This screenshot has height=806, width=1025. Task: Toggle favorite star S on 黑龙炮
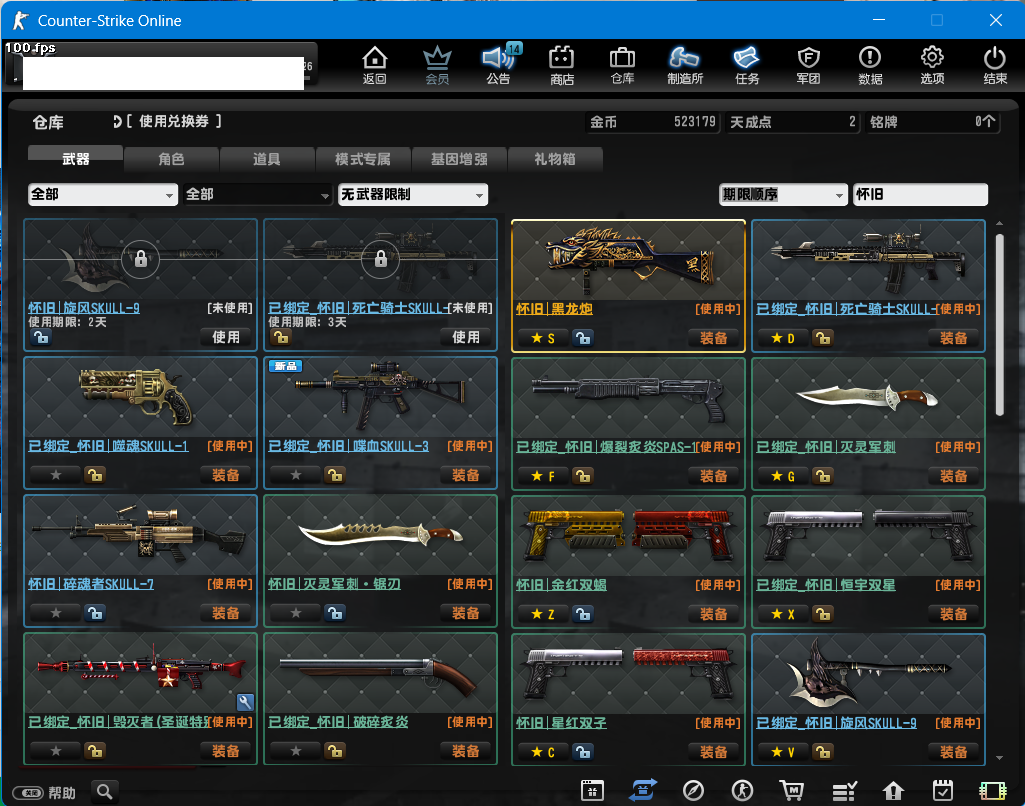[543, 338]
